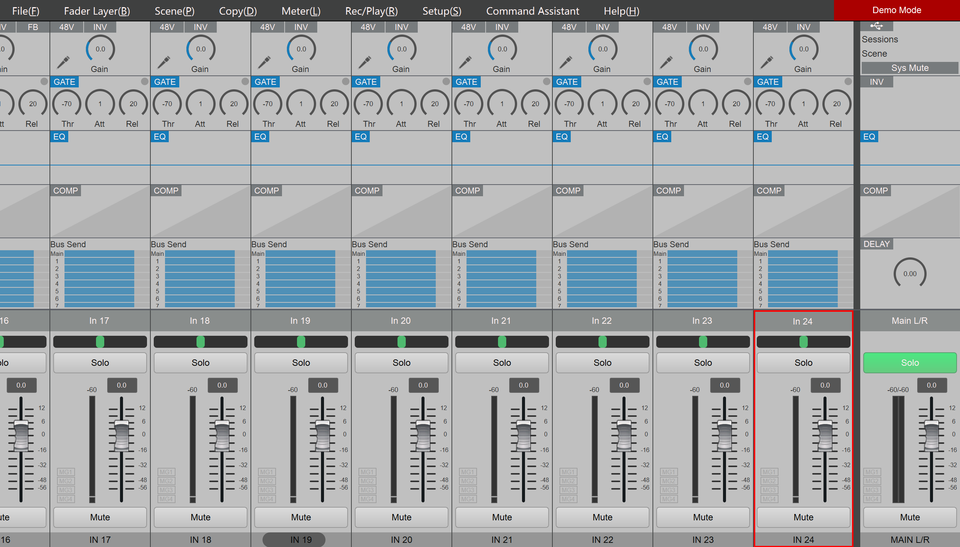
Task: Open the Scene menu in menu bar
Action: pos(174,11)
